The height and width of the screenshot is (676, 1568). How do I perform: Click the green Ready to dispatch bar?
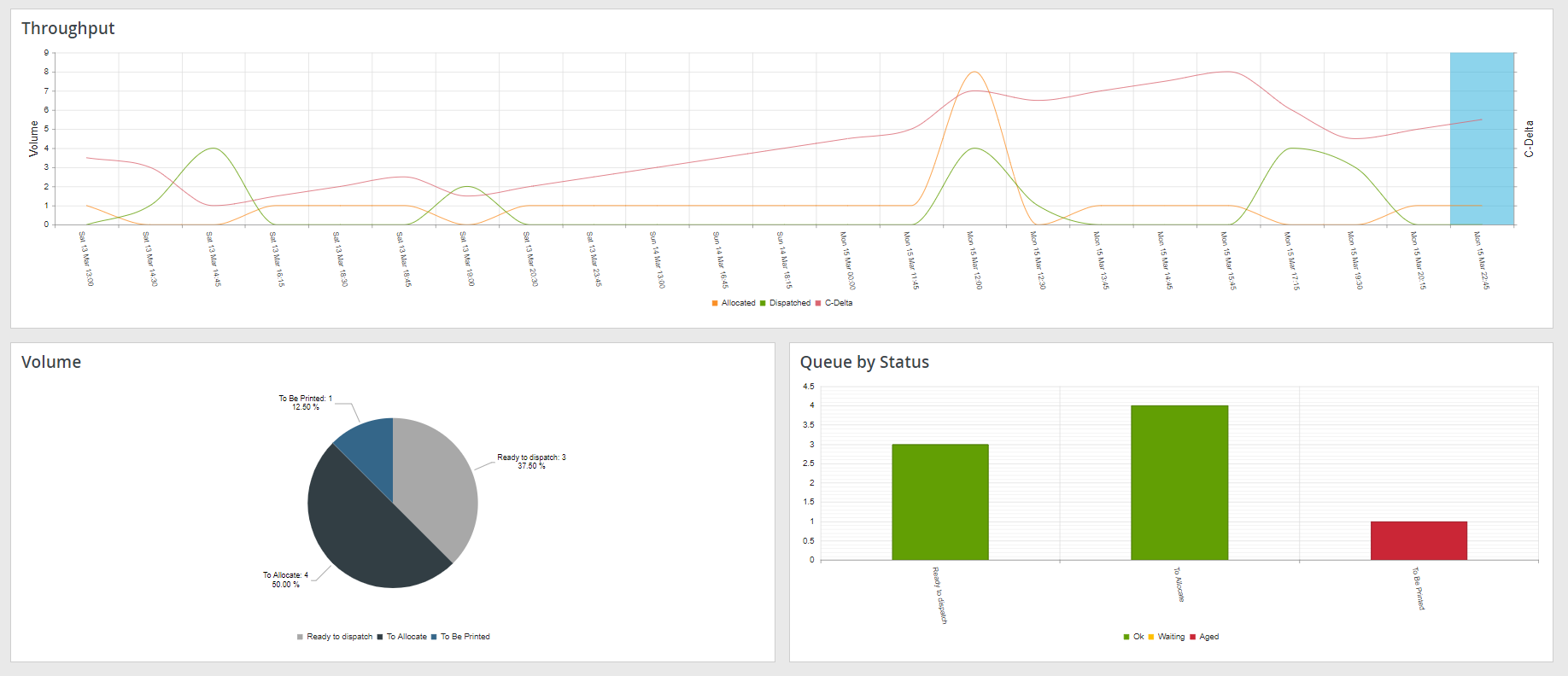coord(940,502)
